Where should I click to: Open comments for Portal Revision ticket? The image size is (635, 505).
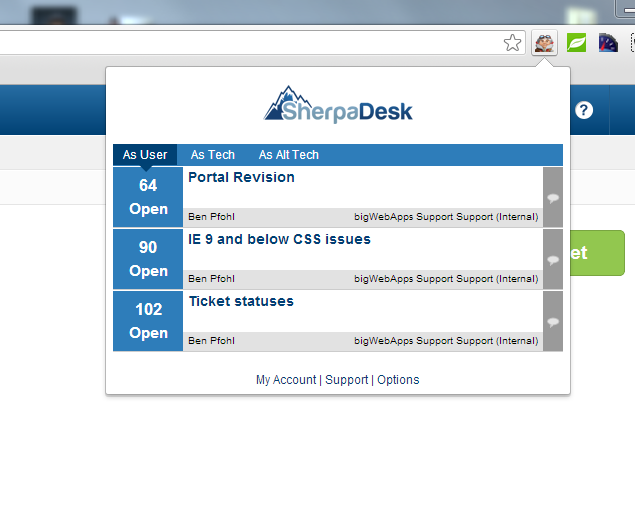[553, 198]
